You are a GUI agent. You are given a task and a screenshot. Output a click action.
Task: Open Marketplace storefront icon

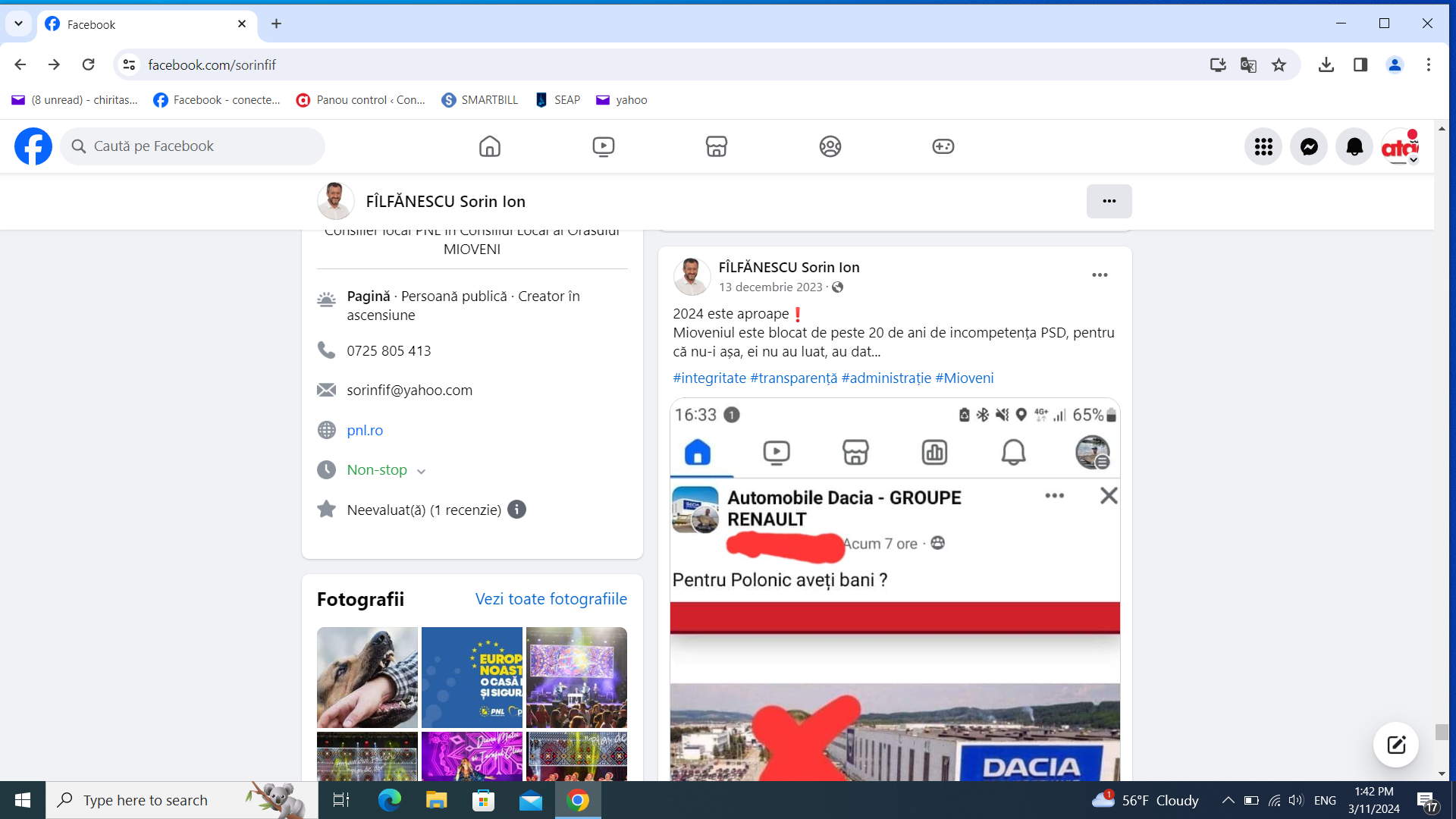(716, 146)
